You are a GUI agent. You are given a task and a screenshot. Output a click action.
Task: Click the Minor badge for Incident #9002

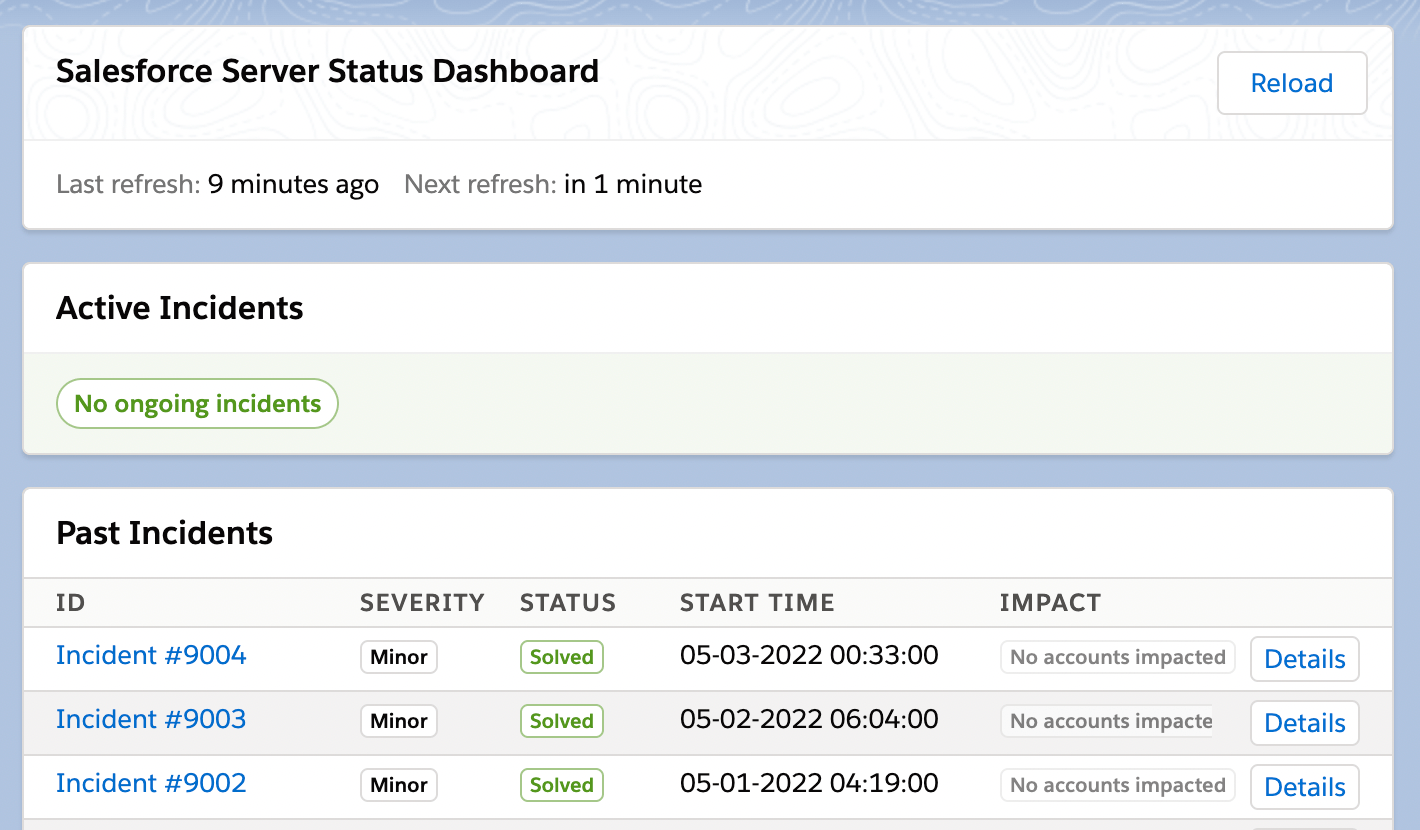click(399, 785)
